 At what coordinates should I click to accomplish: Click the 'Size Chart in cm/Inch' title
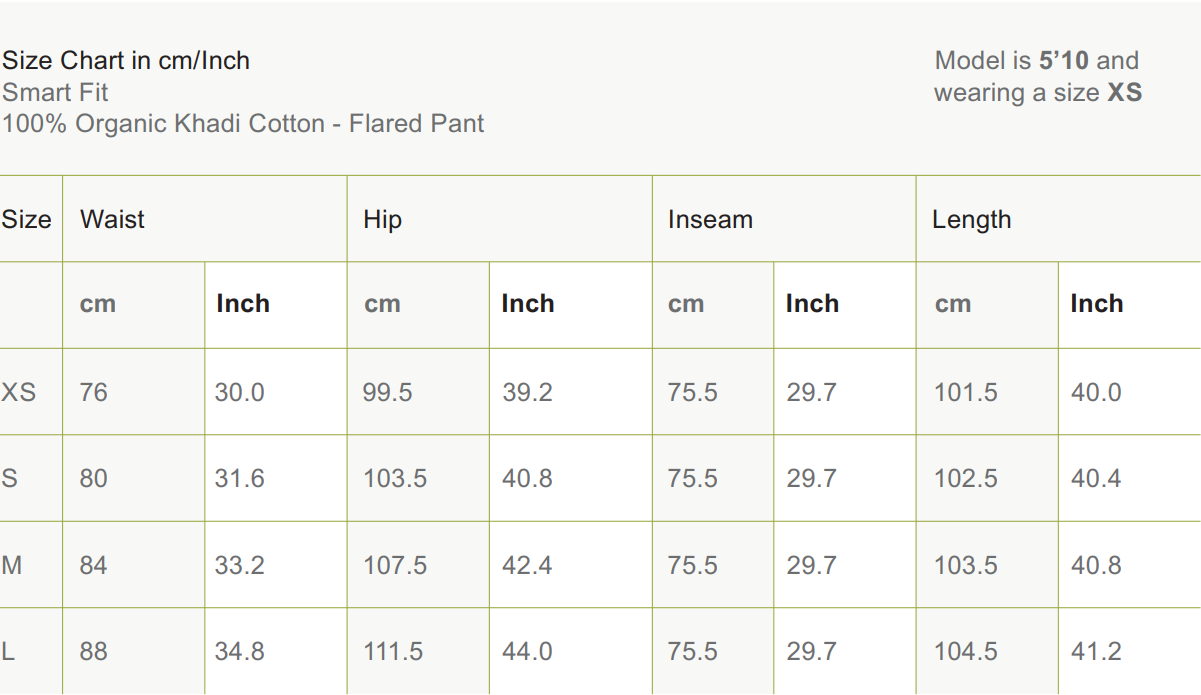tap(126, 61)
